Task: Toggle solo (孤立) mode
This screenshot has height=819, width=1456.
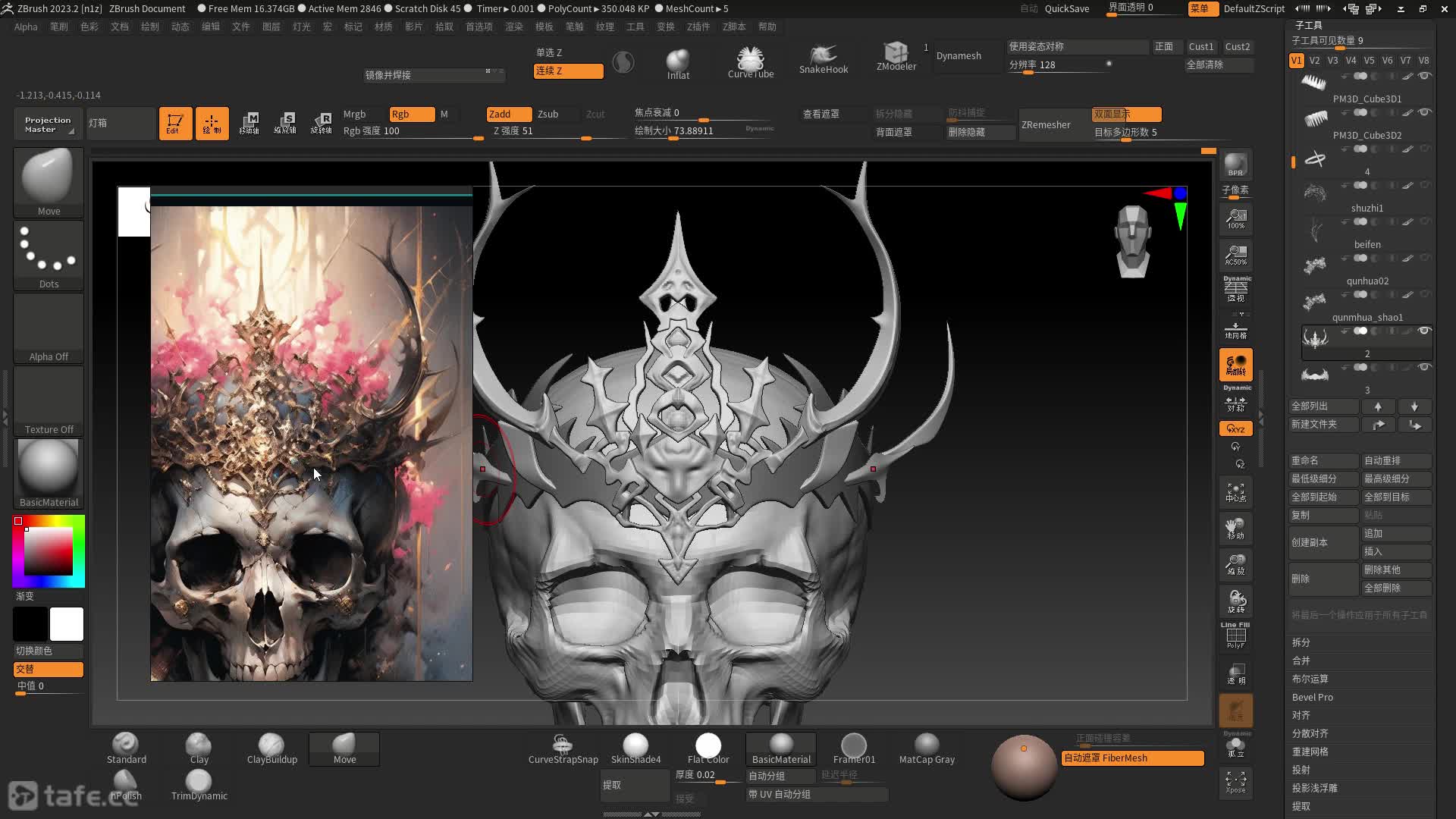Action: tap(1235, 746)
